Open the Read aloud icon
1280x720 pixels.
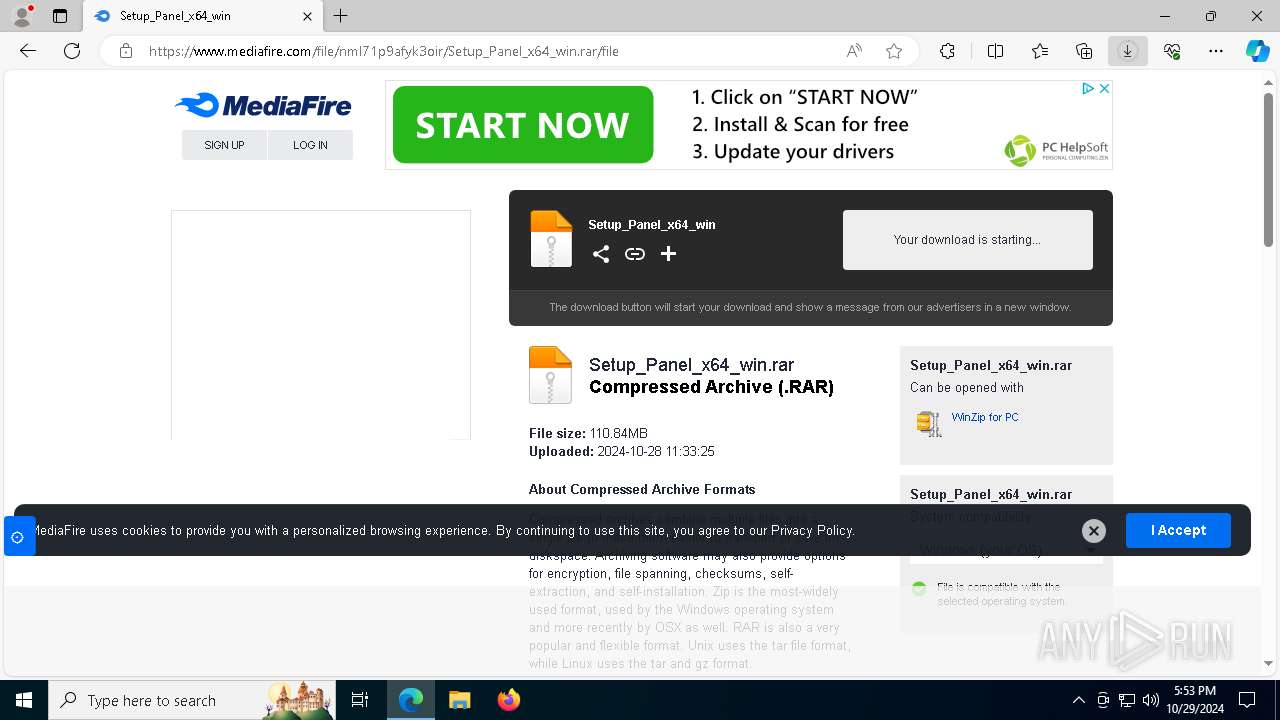pos(854,51)
